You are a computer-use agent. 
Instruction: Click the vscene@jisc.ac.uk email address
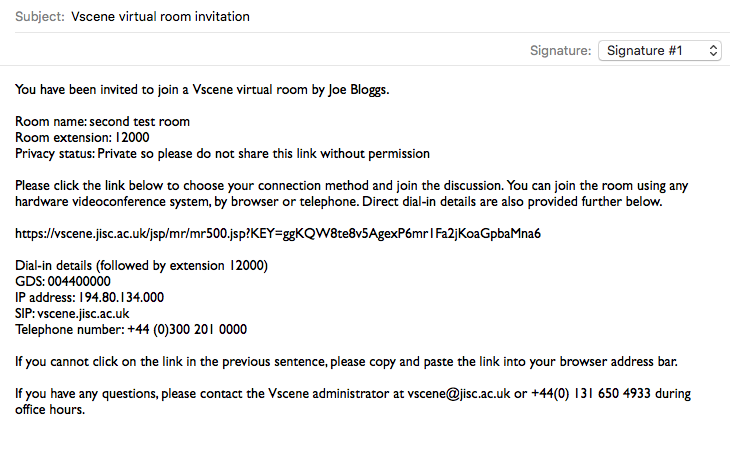point(459,393)
